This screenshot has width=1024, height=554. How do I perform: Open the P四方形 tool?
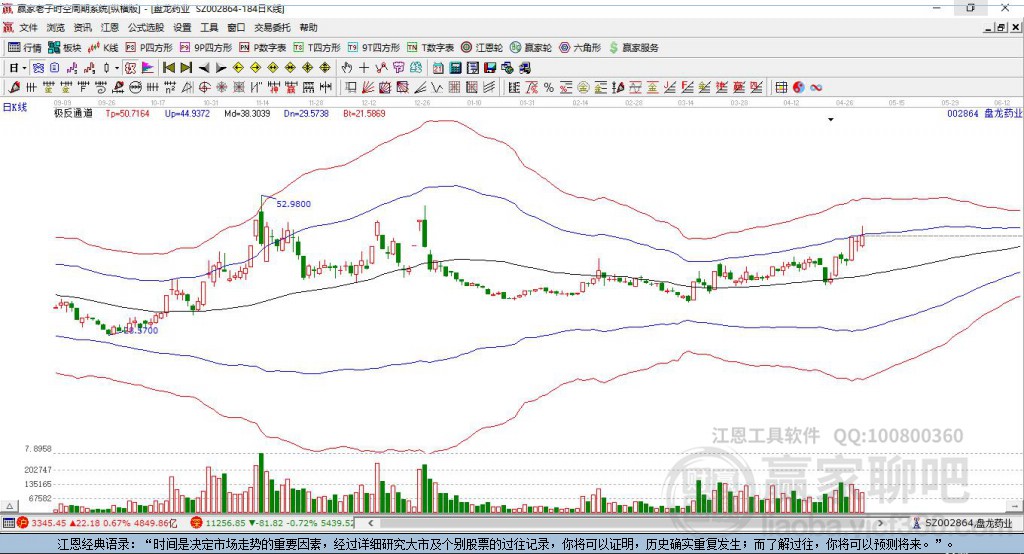[x=149, y=48]
